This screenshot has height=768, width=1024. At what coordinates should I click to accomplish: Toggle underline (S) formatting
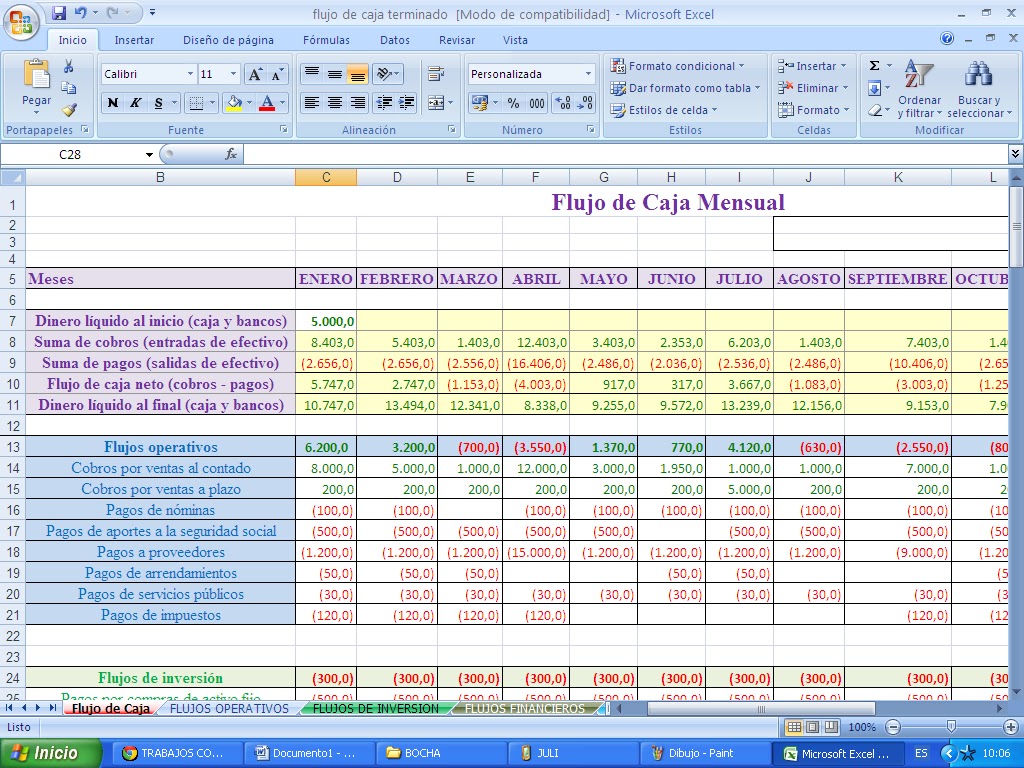click(159, 103)
